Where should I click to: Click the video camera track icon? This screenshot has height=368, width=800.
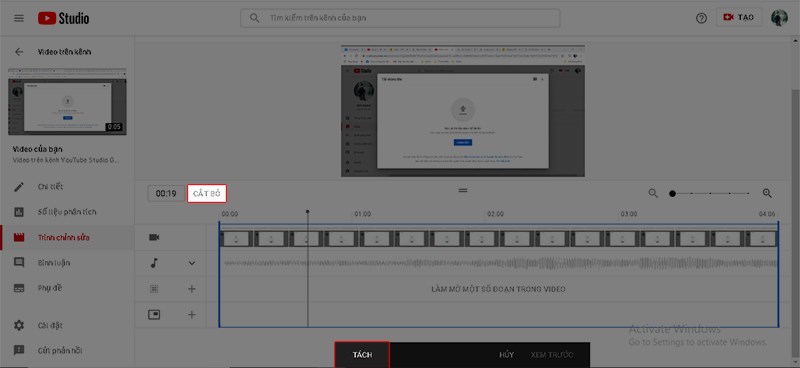tap(154, 237)
